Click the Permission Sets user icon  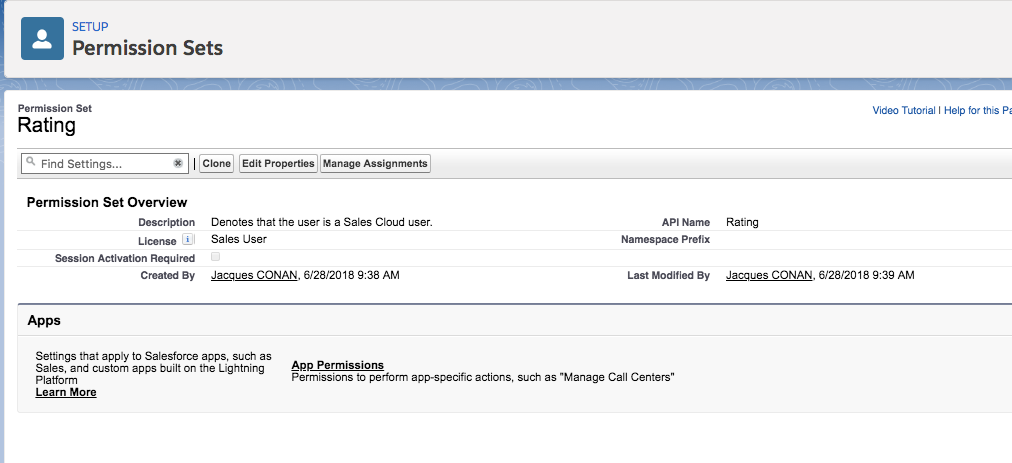pos(42,39)
